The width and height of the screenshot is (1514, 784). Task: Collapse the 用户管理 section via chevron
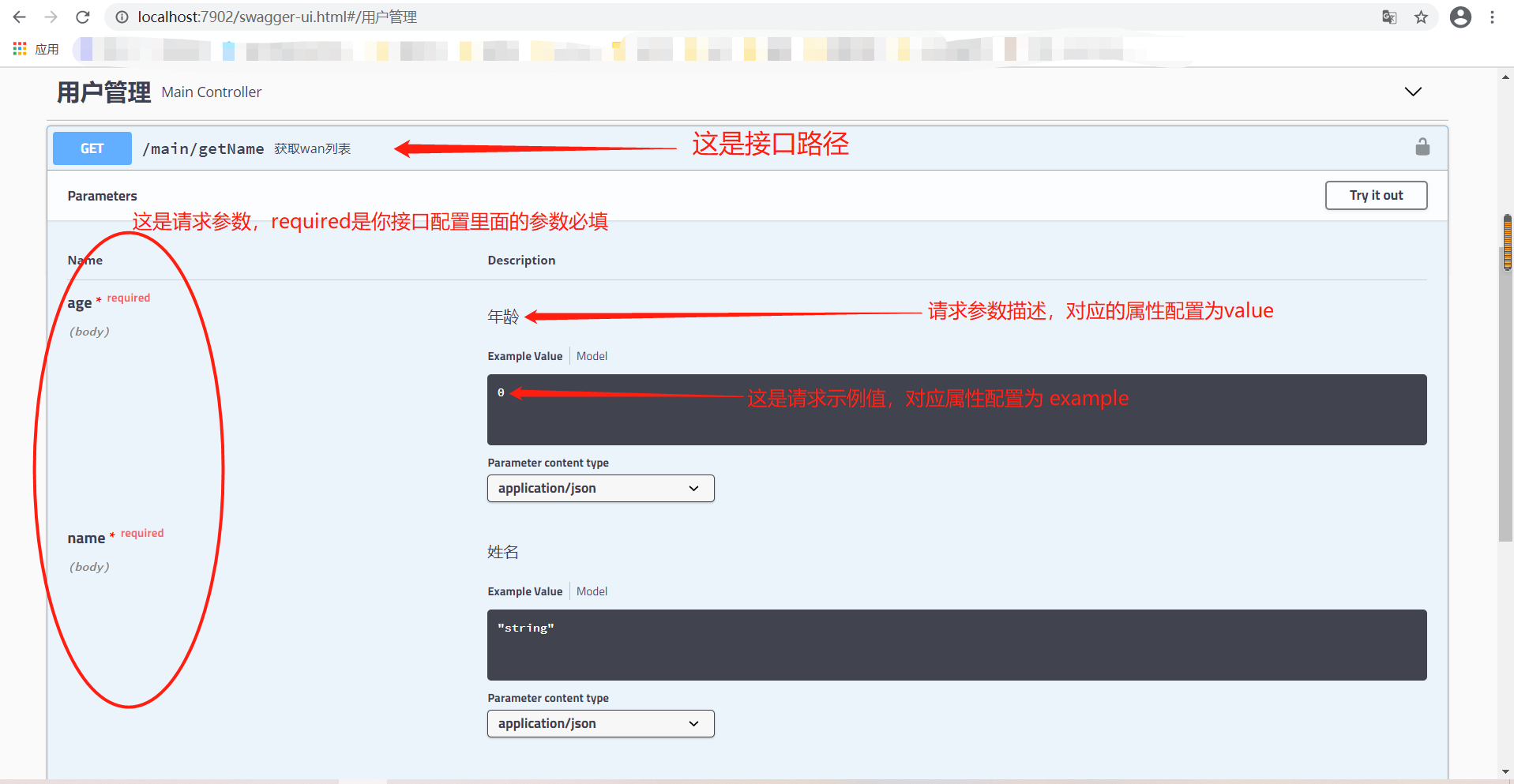pyautogui.click(x=1413, y=92)
